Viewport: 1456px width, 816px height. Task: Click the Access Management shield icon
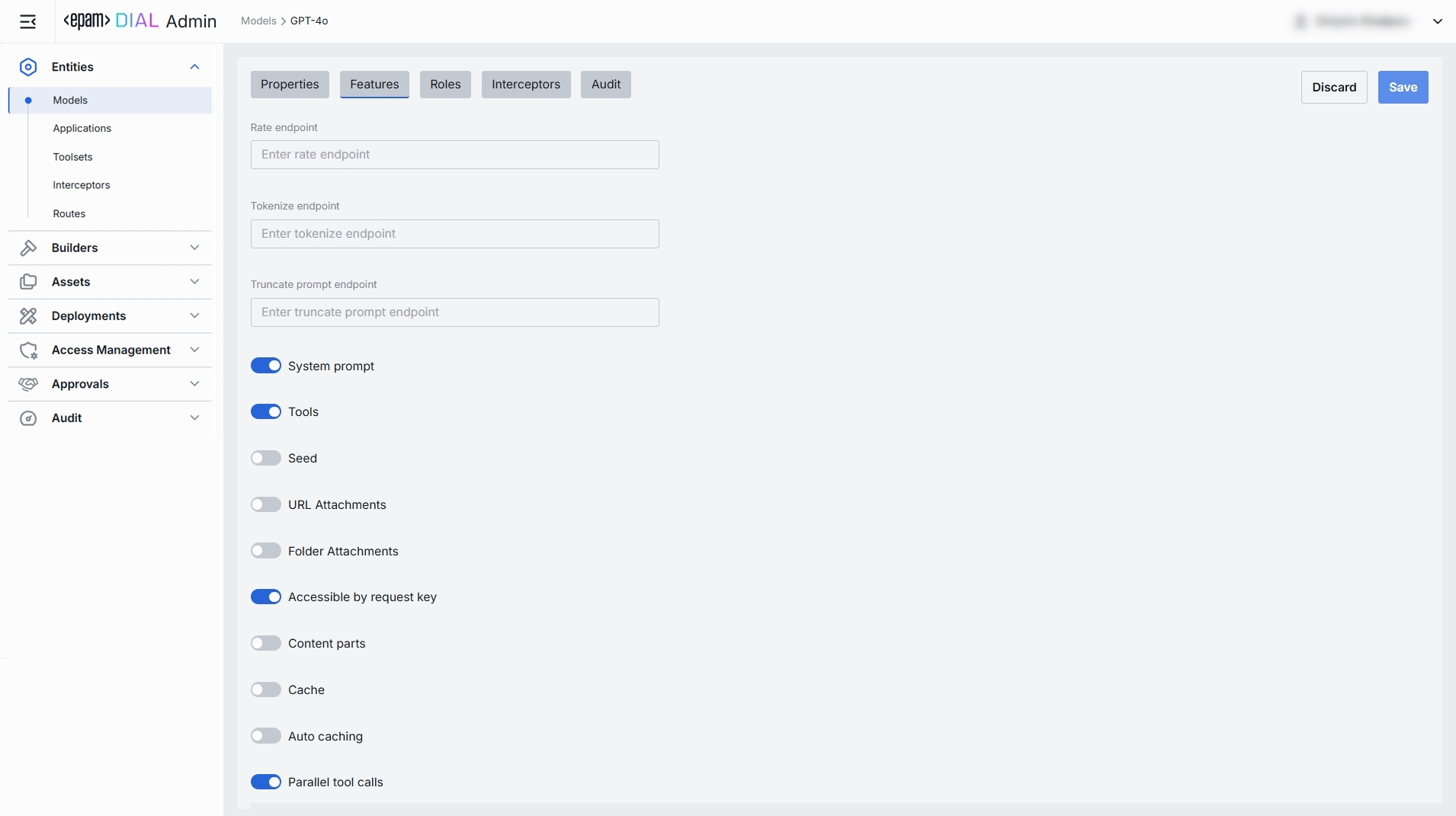(x=28, y=350)
